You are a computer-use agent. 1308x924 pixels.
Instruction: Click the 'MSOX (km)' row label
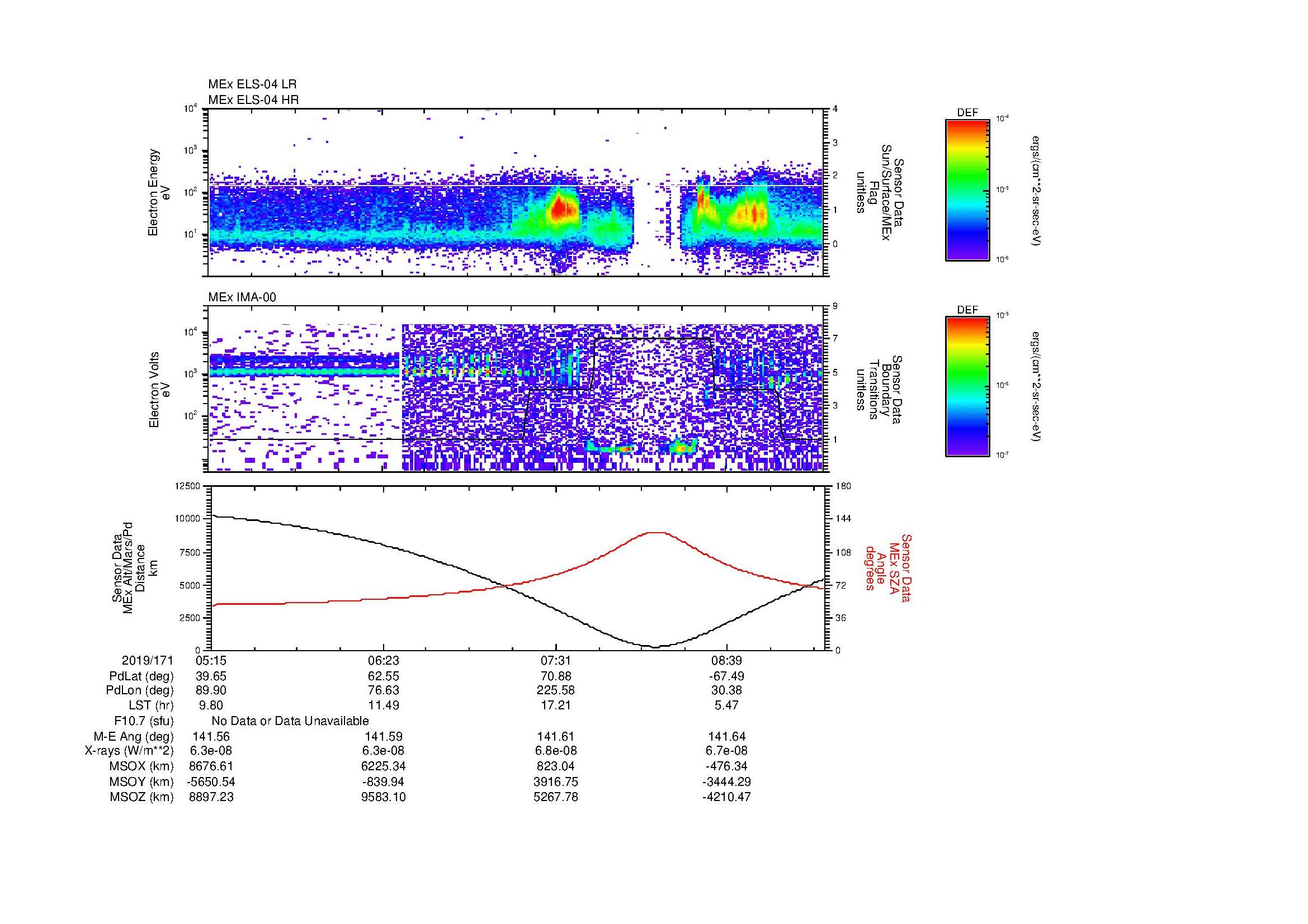click(x=141, y=766)
